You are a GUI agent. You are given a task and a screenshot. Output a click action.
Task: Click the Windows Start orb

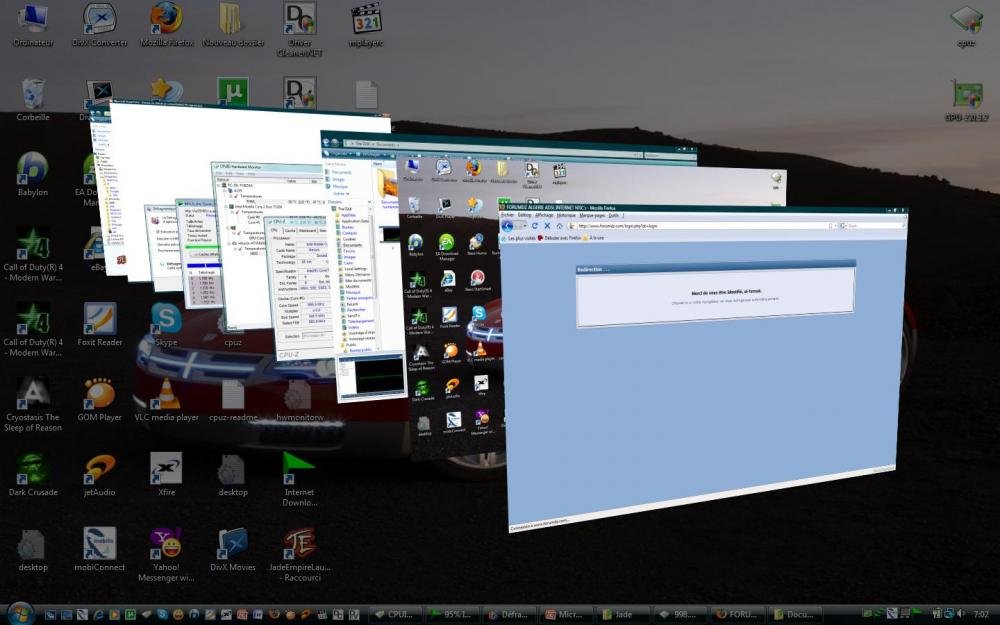pos(18,613)
